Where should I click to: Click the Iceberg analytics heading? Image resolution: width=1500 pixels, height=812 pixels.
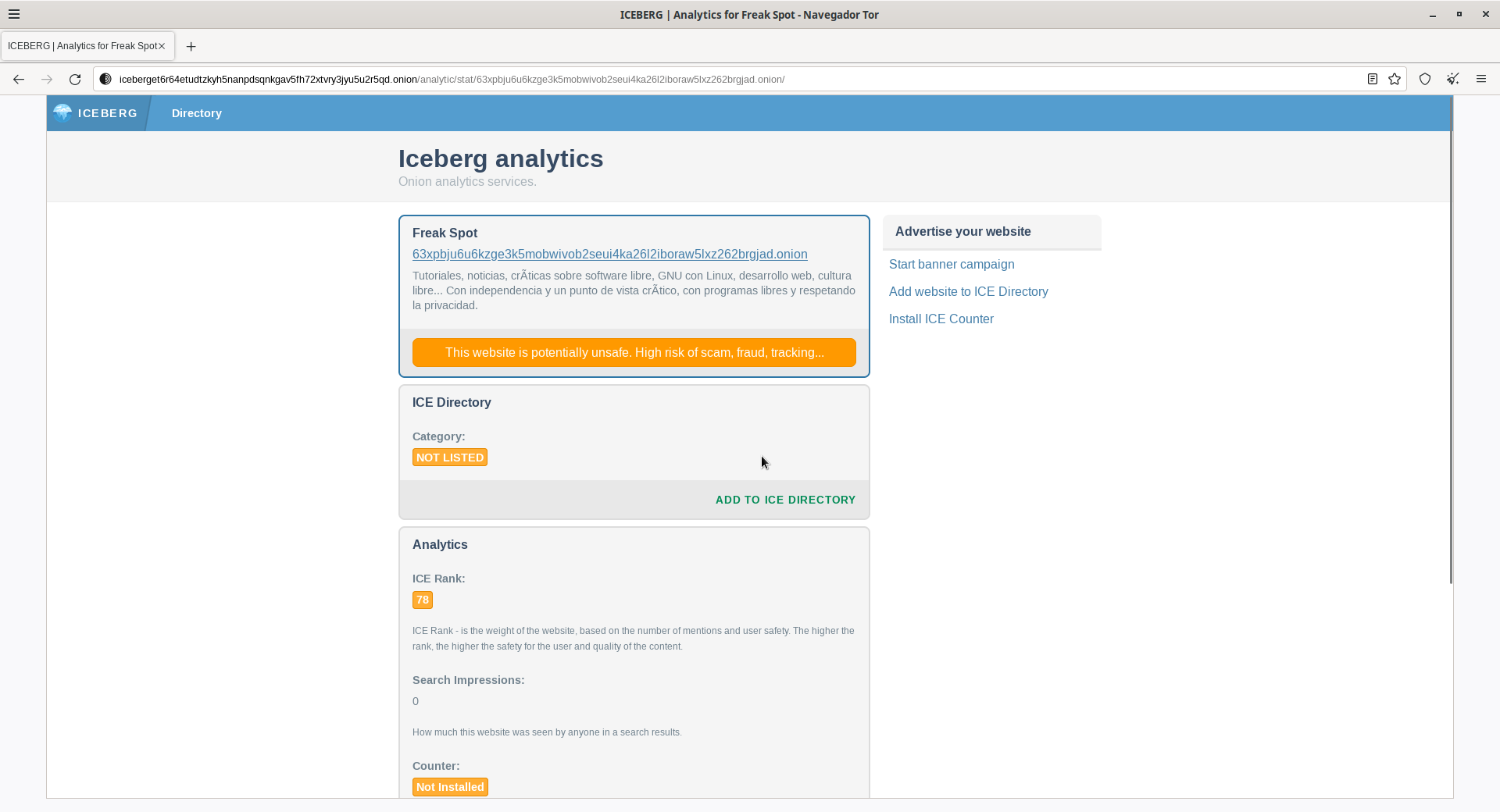point(501,158)
